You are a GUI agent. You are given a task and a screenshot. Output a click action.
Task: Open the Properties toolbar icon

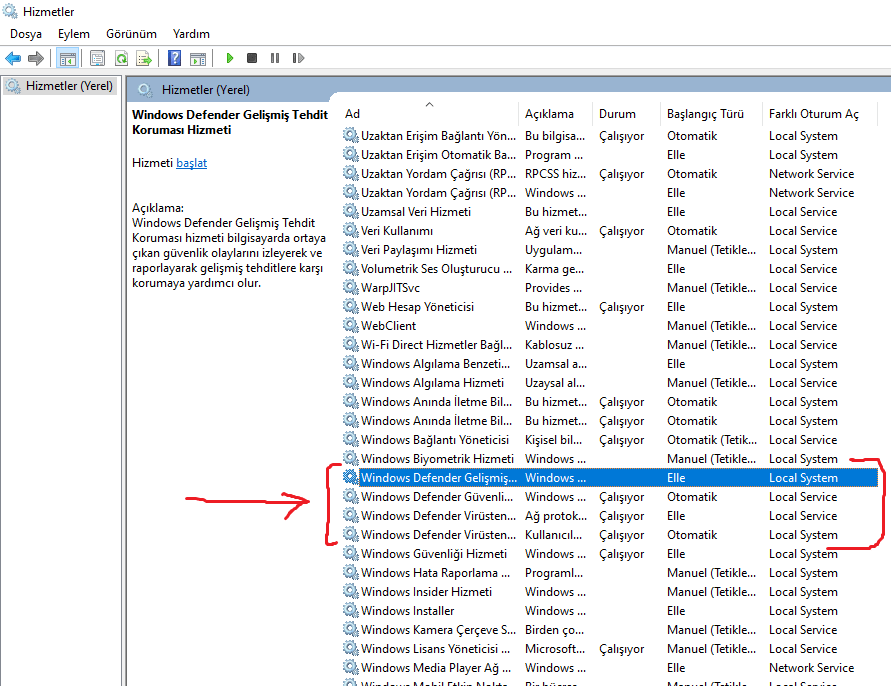tap(98, 58)
